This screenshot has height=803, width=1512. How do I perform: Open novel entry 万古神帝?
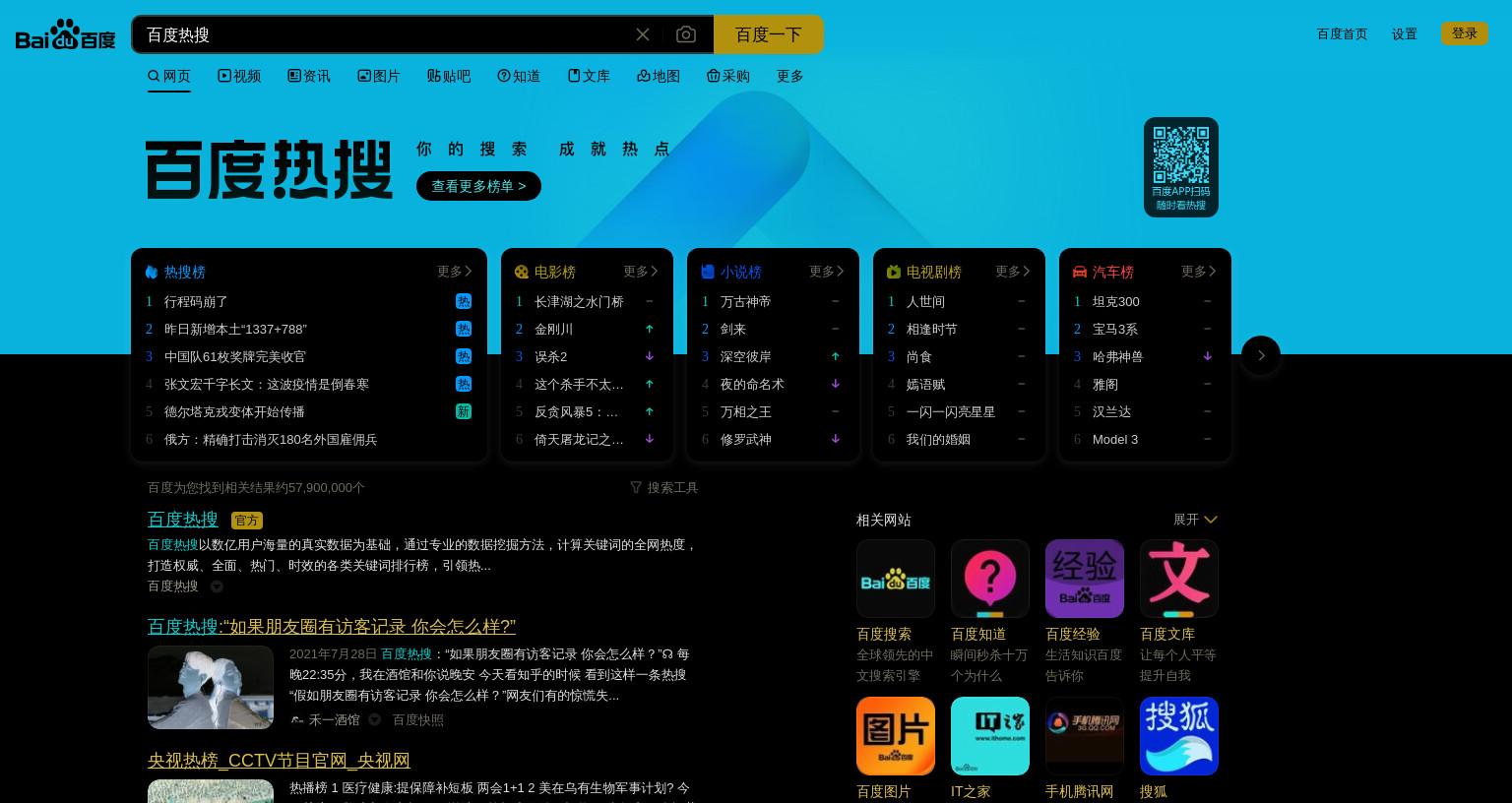[746, 301]
